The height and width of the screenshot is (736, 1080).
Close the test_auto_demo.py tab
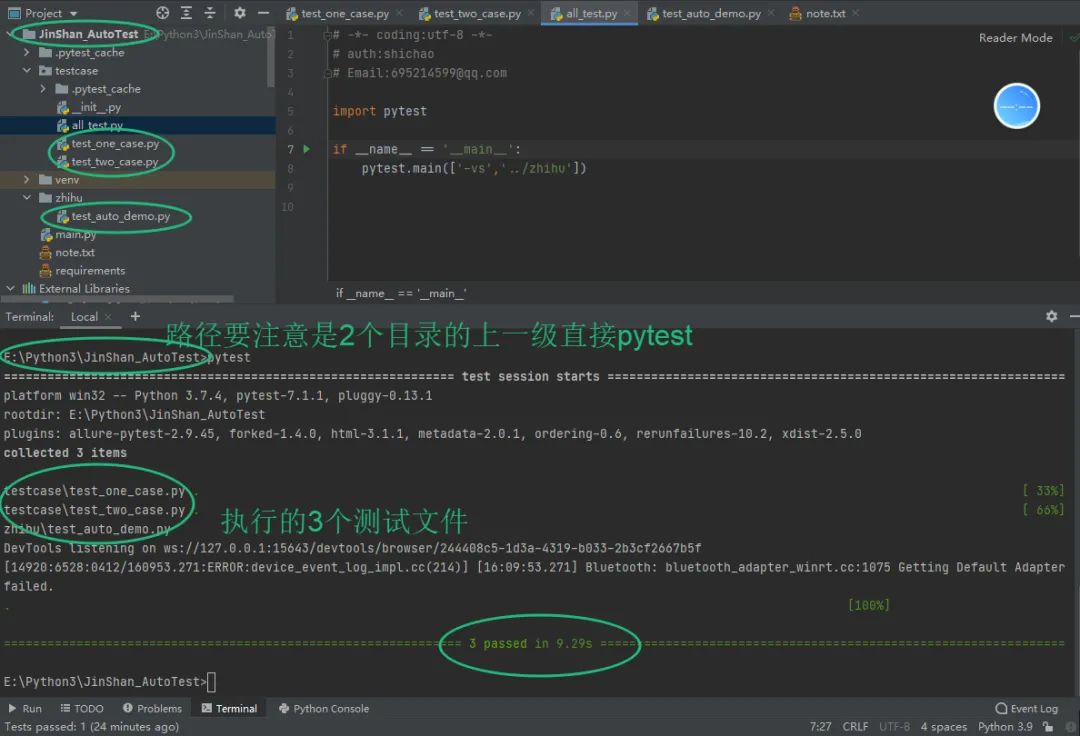[771, 13]
